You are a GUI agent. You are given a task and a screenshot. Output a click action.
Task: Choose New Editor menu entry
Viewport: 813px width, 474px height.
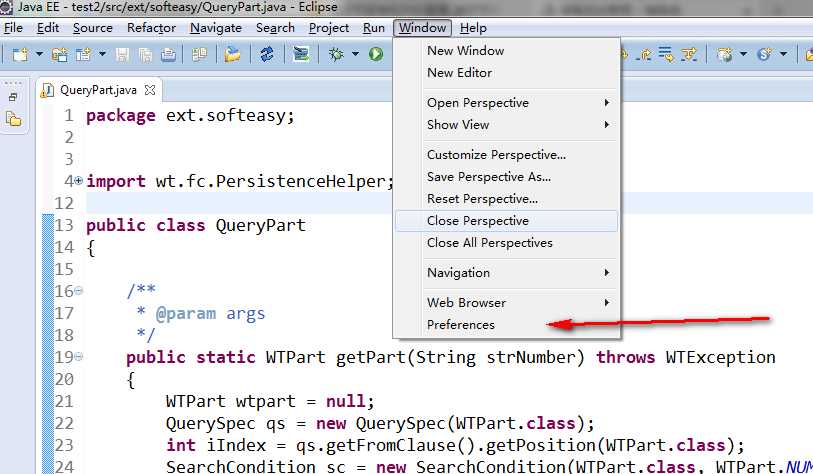[x=507, y=73]
